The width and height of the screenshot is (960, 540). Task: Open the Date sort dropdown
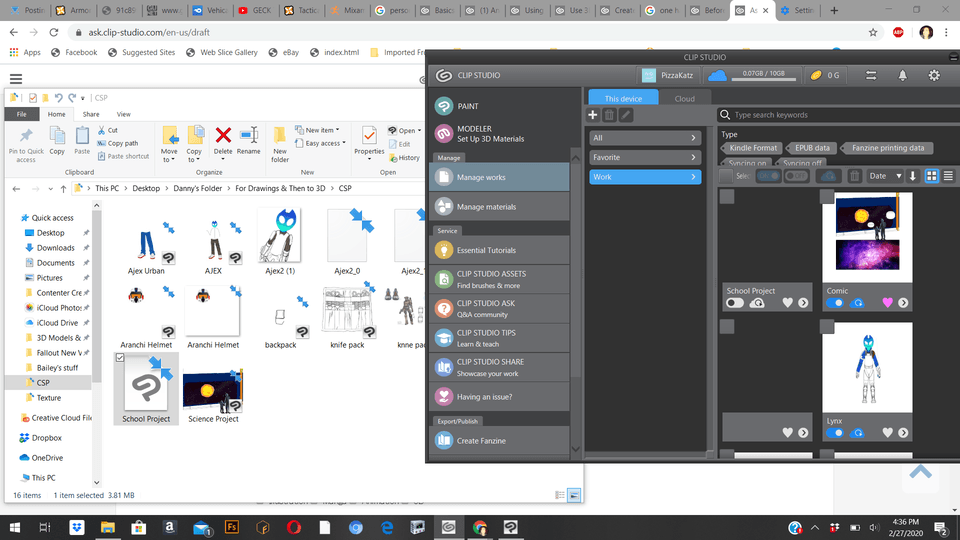point(885,176)
